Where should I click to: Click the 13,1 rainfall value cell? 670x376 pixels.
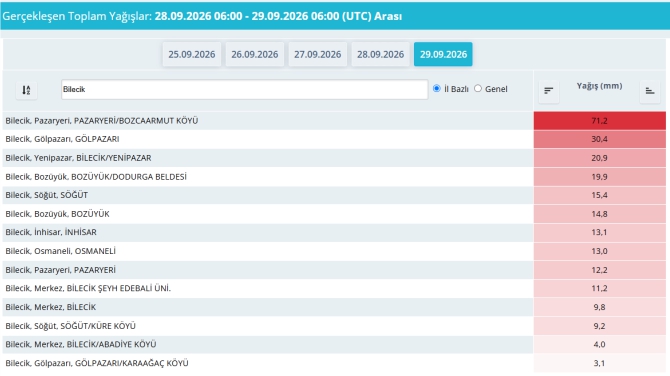599,232
